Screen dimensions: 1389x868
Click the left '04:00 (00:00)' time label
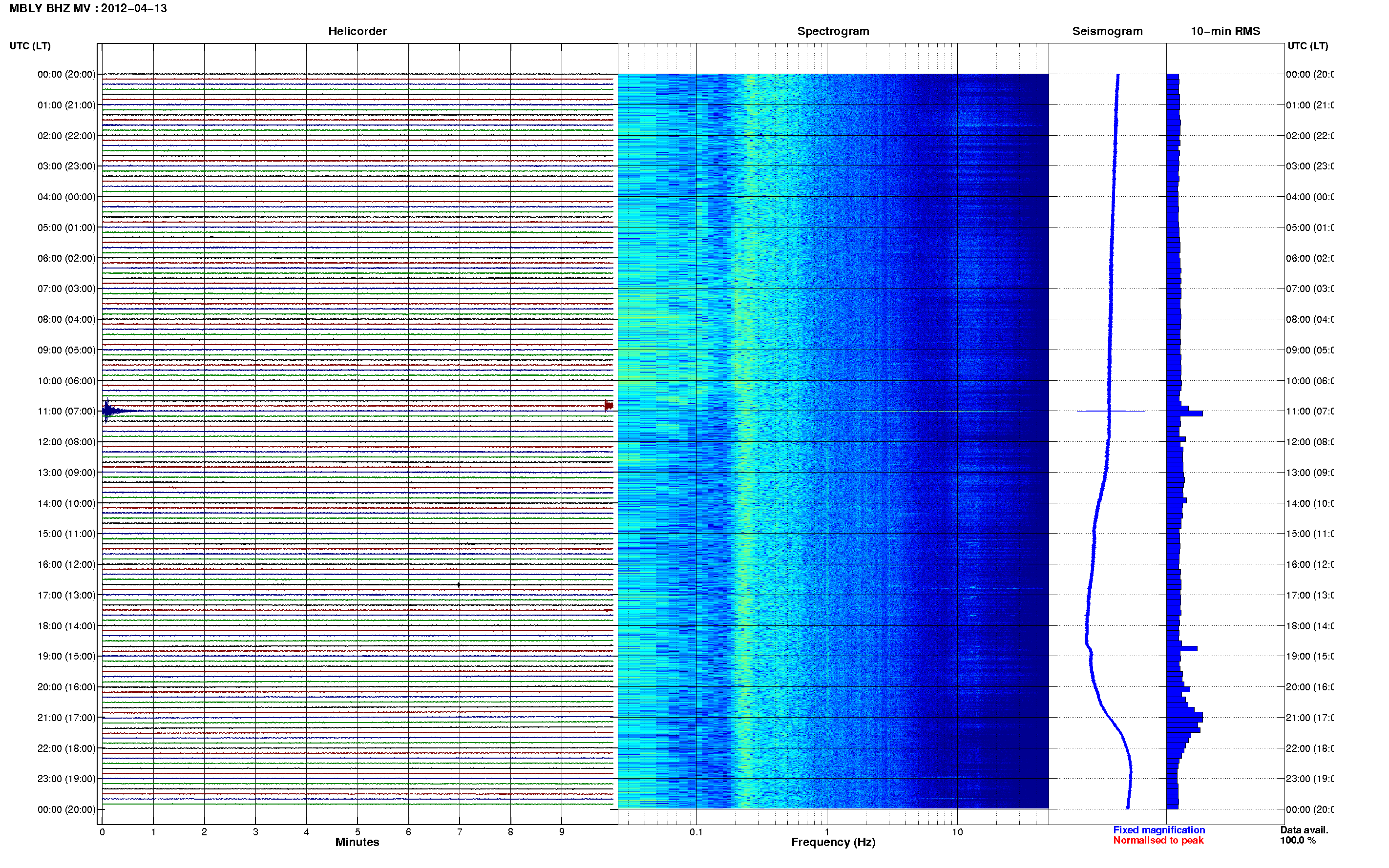[66, 197]
